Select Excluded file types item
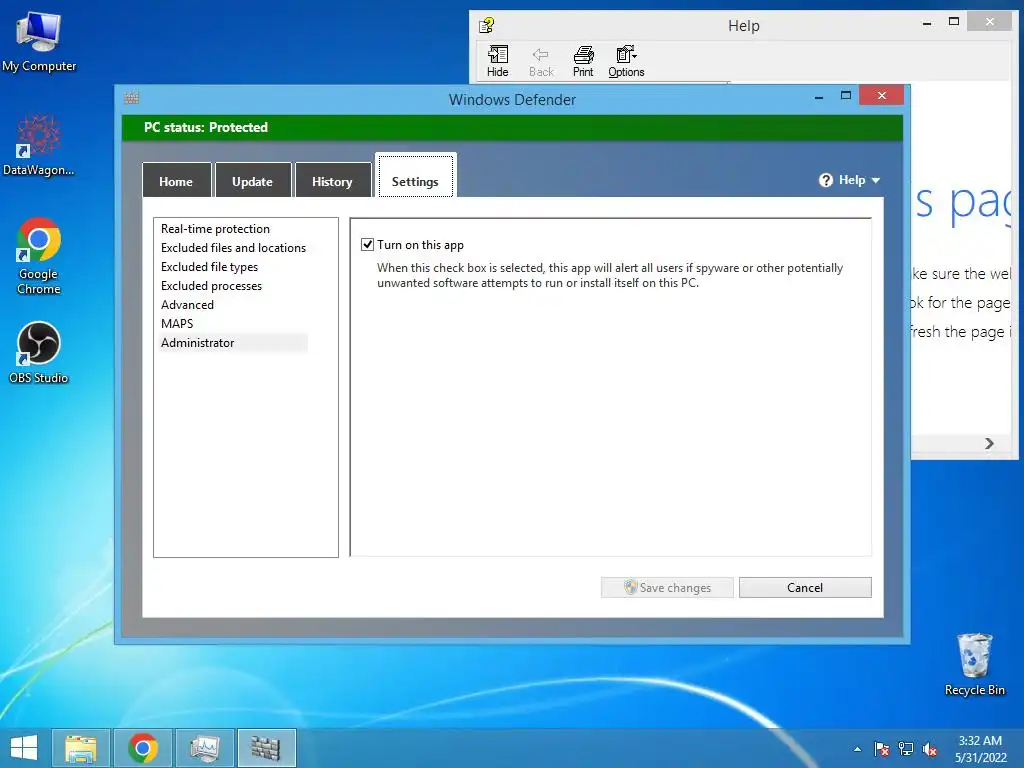 209,266
